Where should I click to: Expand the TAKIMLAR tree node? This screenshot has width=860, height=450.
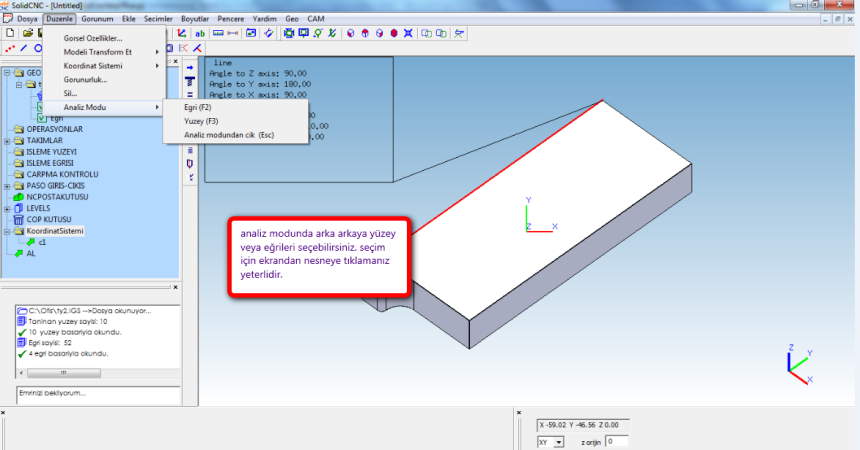tap(7, 141)
